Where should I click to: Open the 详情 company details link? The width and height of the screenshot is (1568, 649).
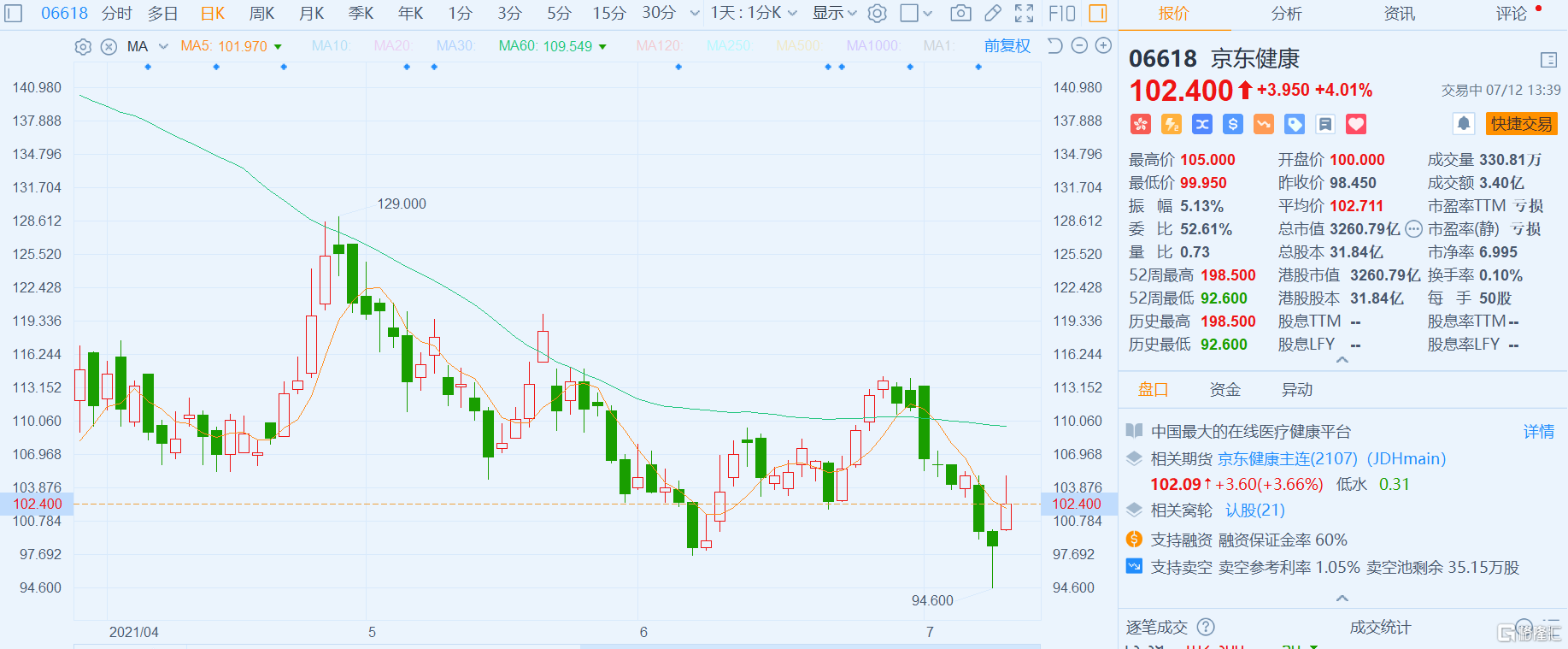tap(1539, 432)
